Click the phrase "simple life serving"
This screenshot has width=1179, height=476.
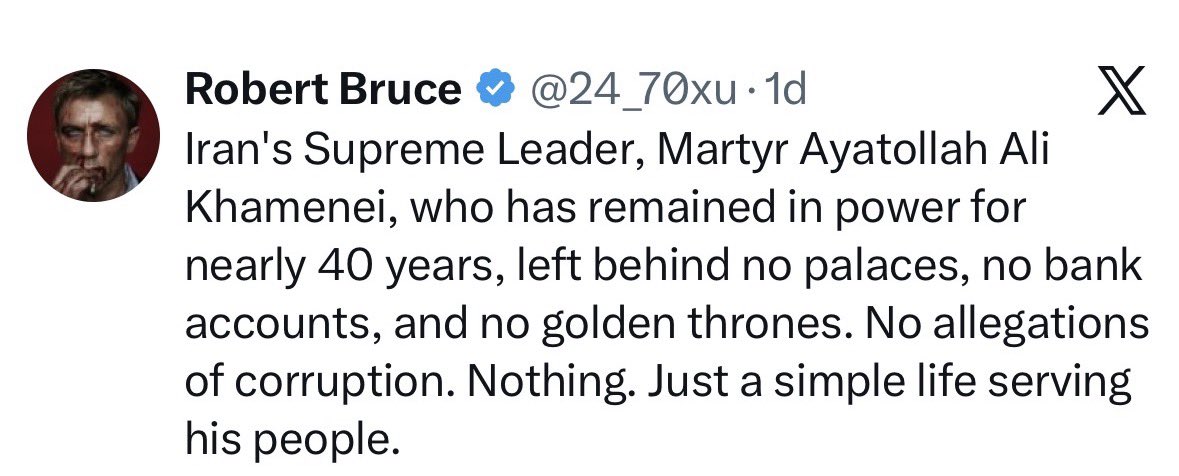point(953,382)
